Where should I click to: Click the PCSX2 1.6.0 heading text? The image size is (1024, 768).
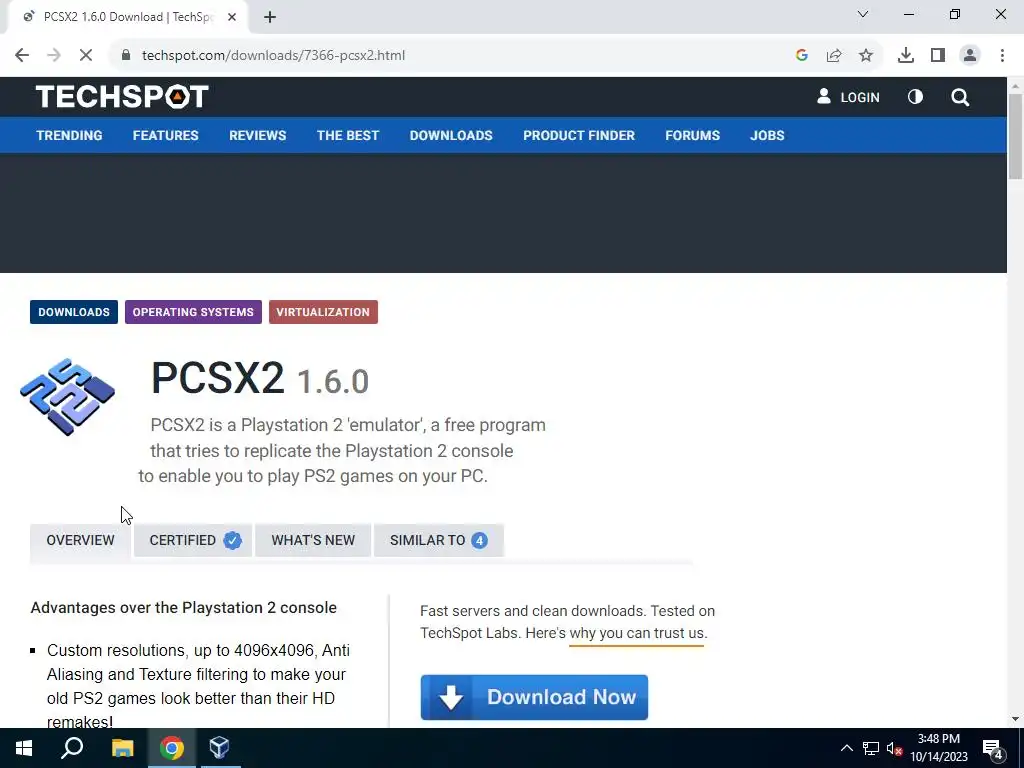coord(260,378)
